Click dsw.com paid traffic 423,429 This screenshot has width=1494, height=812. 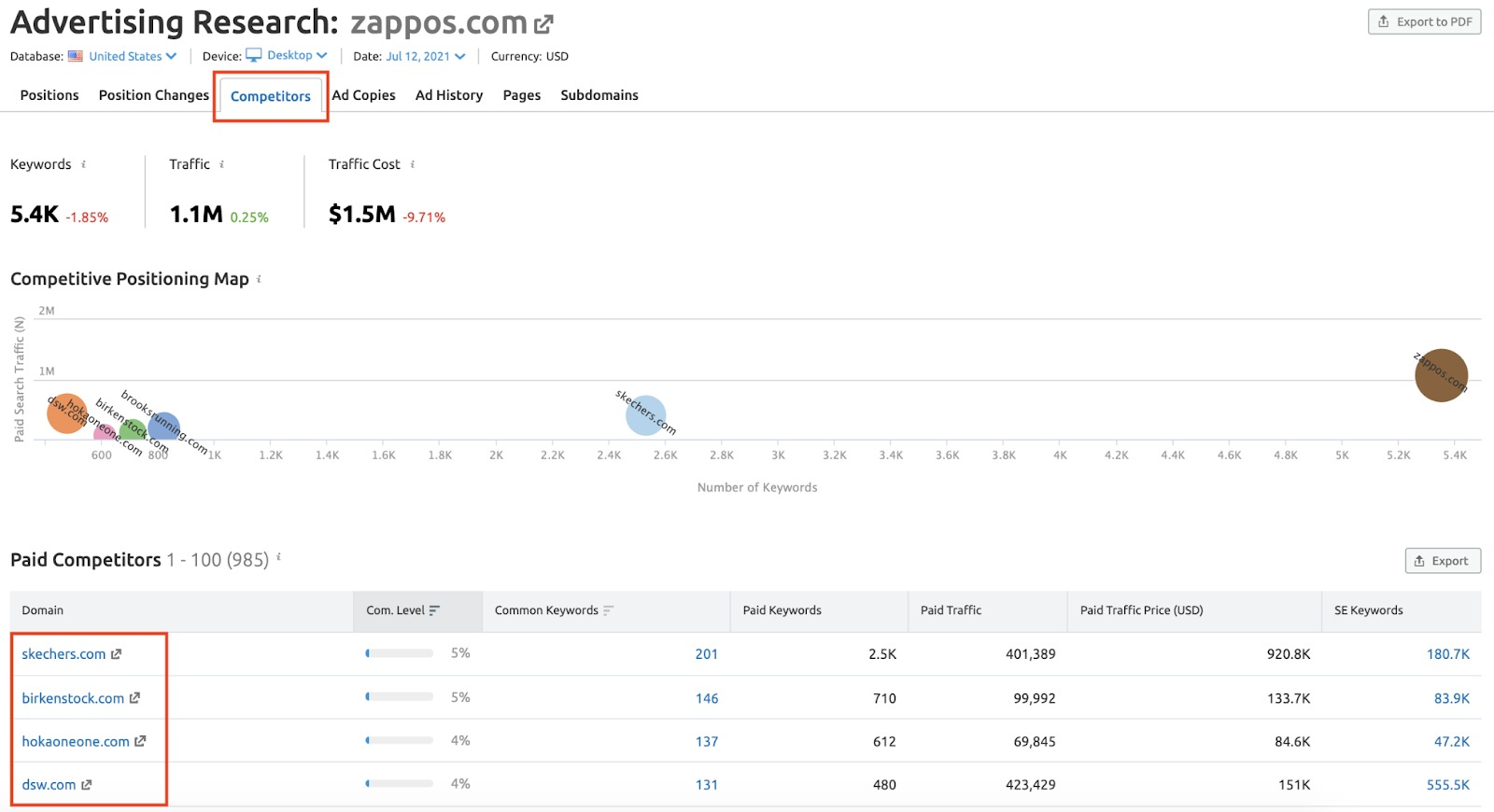coord(1030,785)
